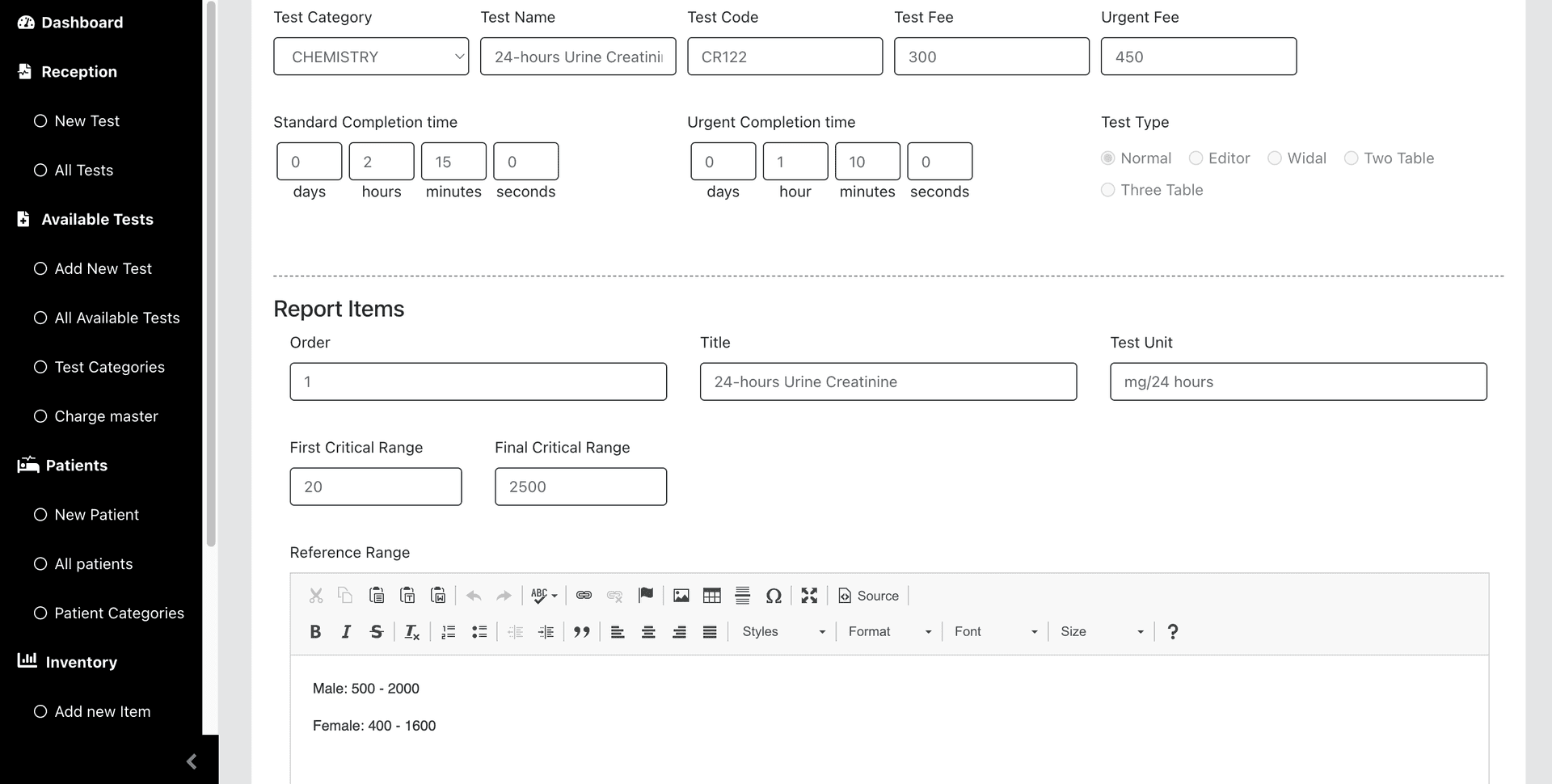Image resolution: width=1552 pixels, height=784 pixels.
Task: Open the spell check ABC tool
Action: [x=544, y=596]
